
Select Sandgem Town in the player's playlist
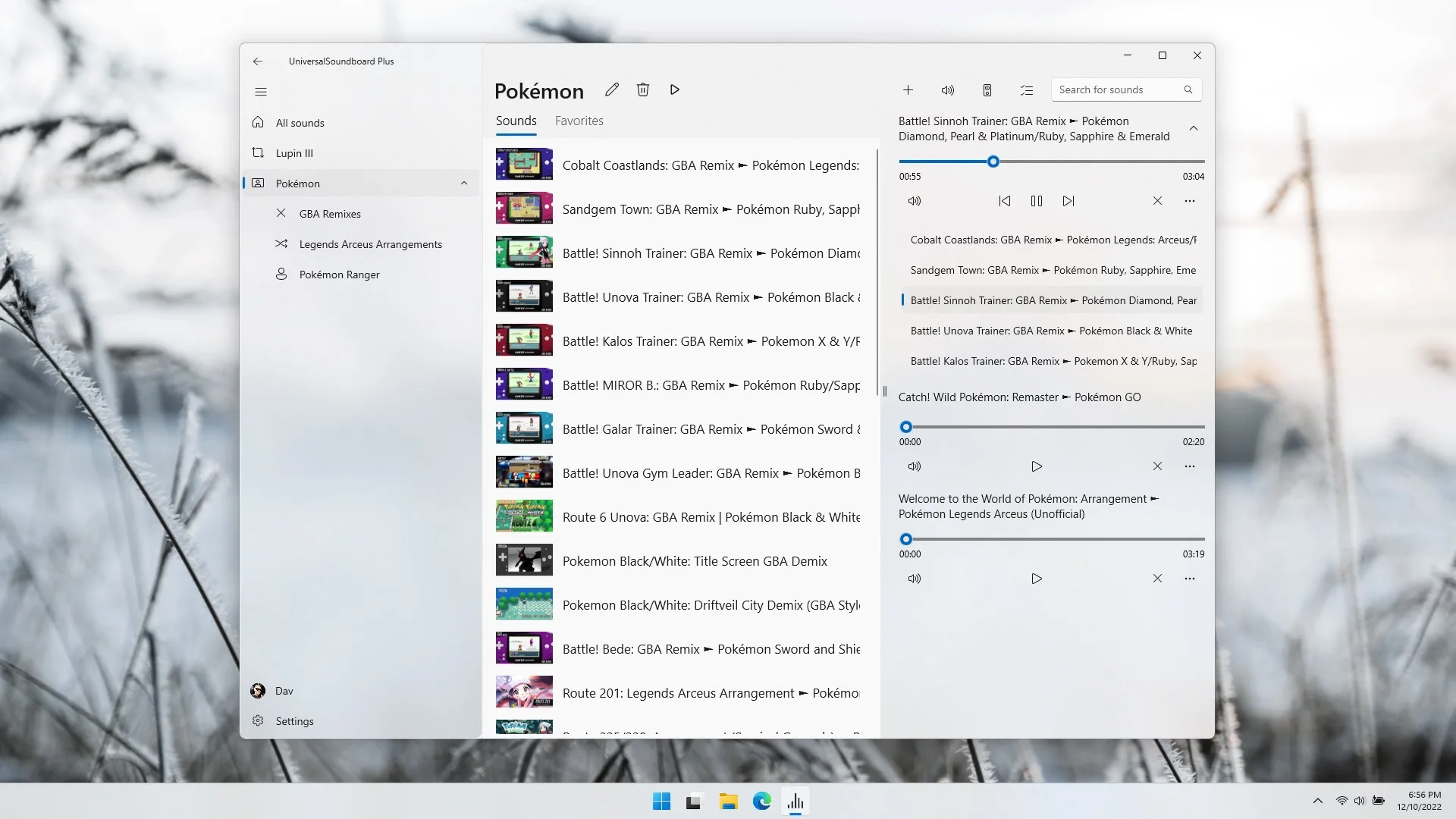(1051, 270)
